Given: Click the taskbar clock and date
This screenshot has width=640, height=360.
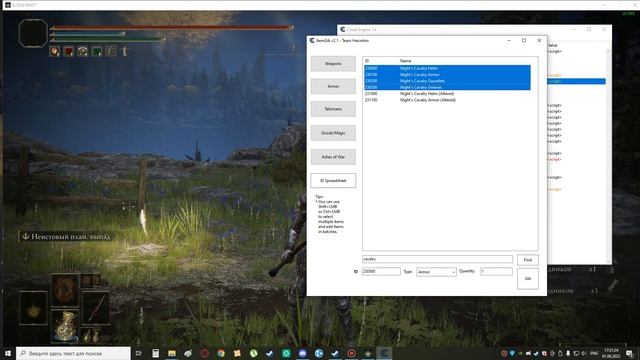Looking at the screenshot, I should point(611,353).
